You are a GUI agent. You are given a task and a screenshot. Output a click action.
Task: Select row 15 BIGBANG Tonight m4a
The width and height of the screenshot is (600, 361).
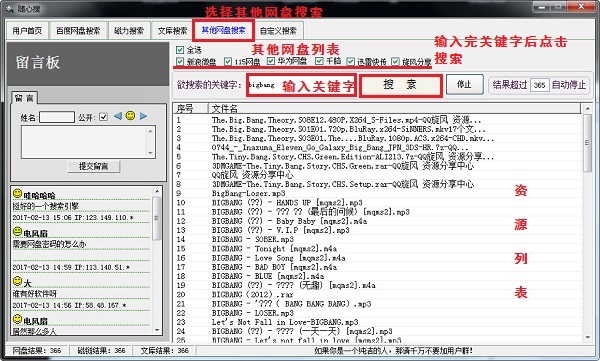(x=377, y=248)
